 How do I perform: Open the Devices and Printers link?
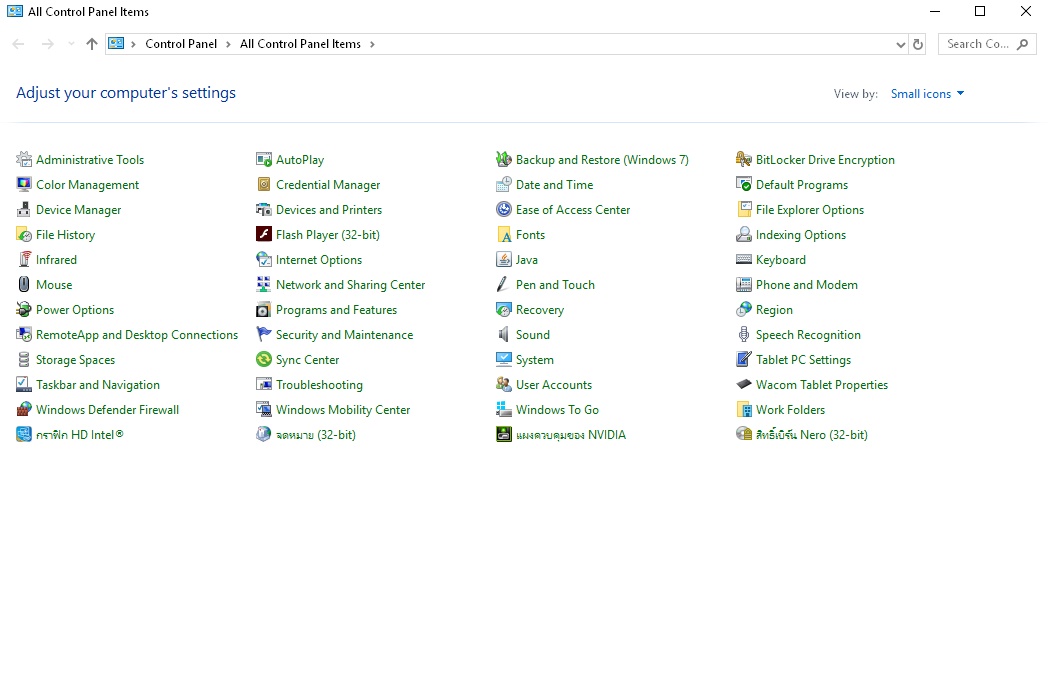(329, 209)
